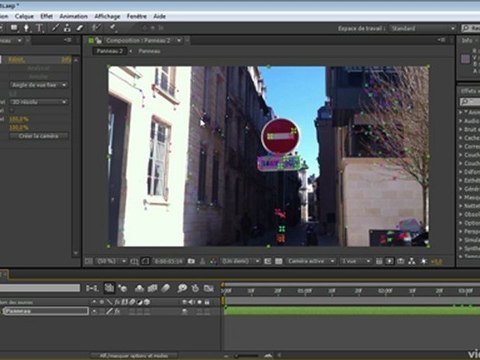Toggle the checkbox below 3D résolu dropdown
This screenshot has width=480, height=360.
pyautogui.click(x=12, y=110)
